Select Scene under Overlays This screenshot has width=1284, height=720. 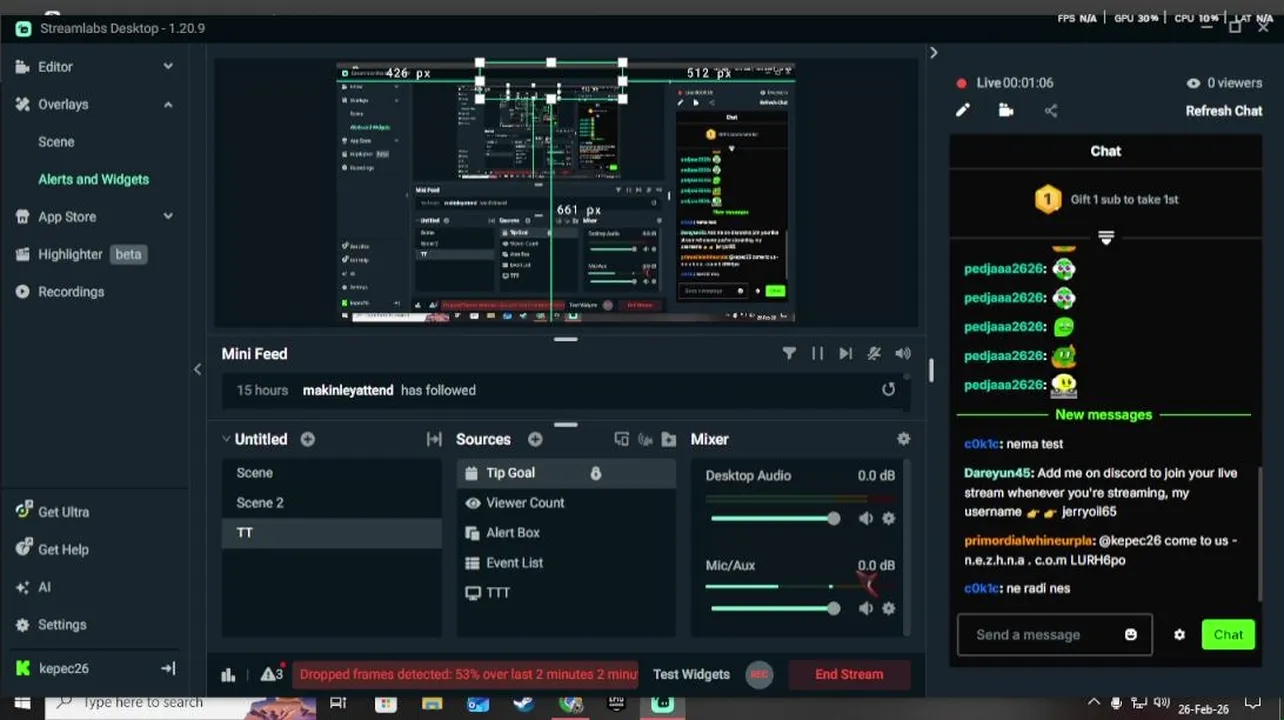pyautogui.click(x=56, y=142)
